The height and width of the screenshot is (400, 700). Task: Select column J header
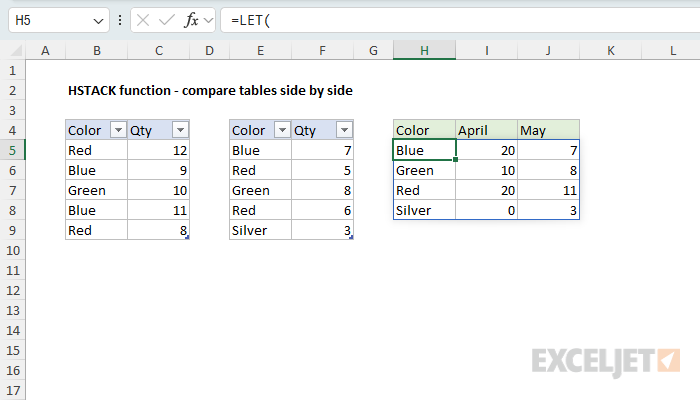point(548,50)
